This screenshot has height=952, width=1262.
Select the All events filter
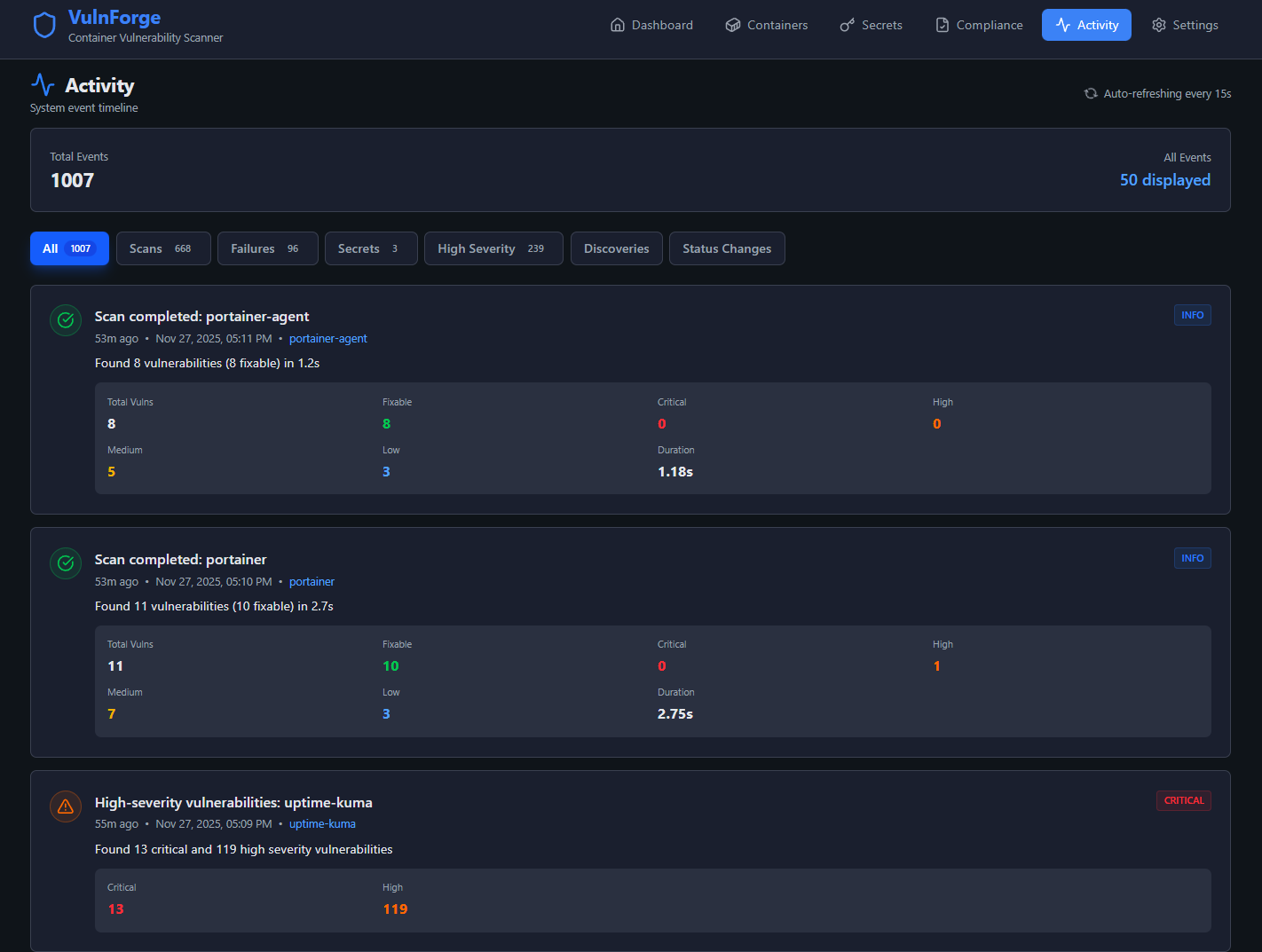(69, 248)
